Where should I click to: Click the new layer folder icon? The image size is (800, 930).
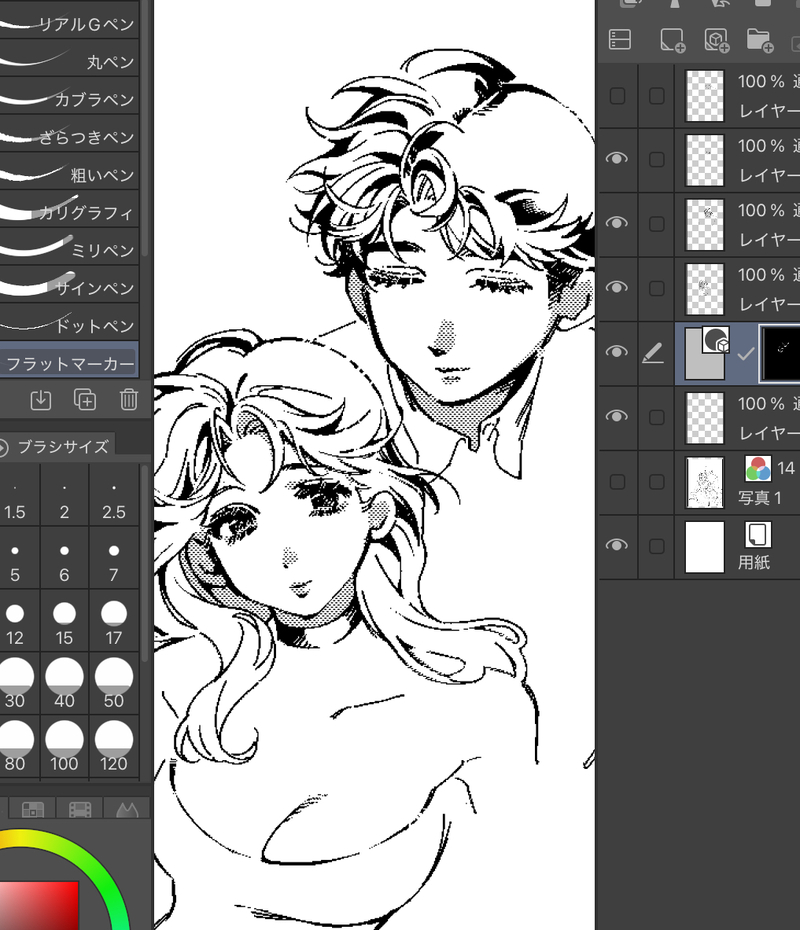pos(760,40)
